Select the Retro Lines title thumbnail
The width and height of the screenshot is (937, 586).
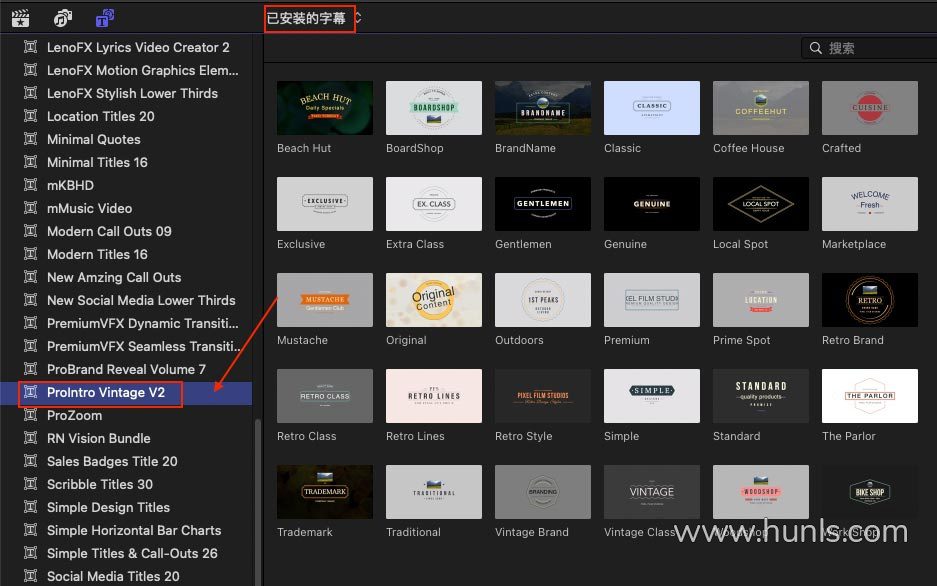click(x=434, y=396)
